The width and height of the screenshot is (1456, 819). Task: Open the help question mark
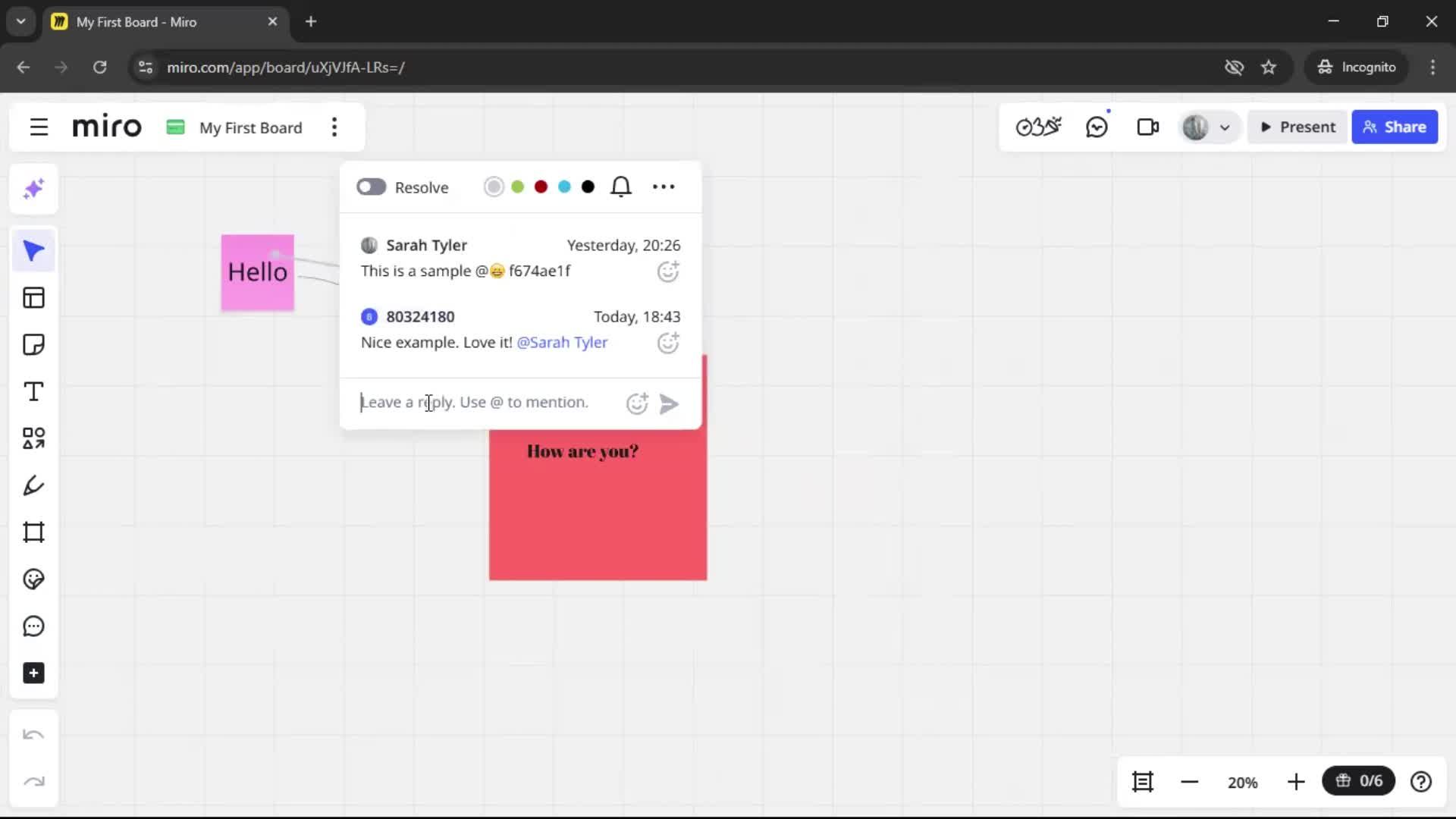1421,782
